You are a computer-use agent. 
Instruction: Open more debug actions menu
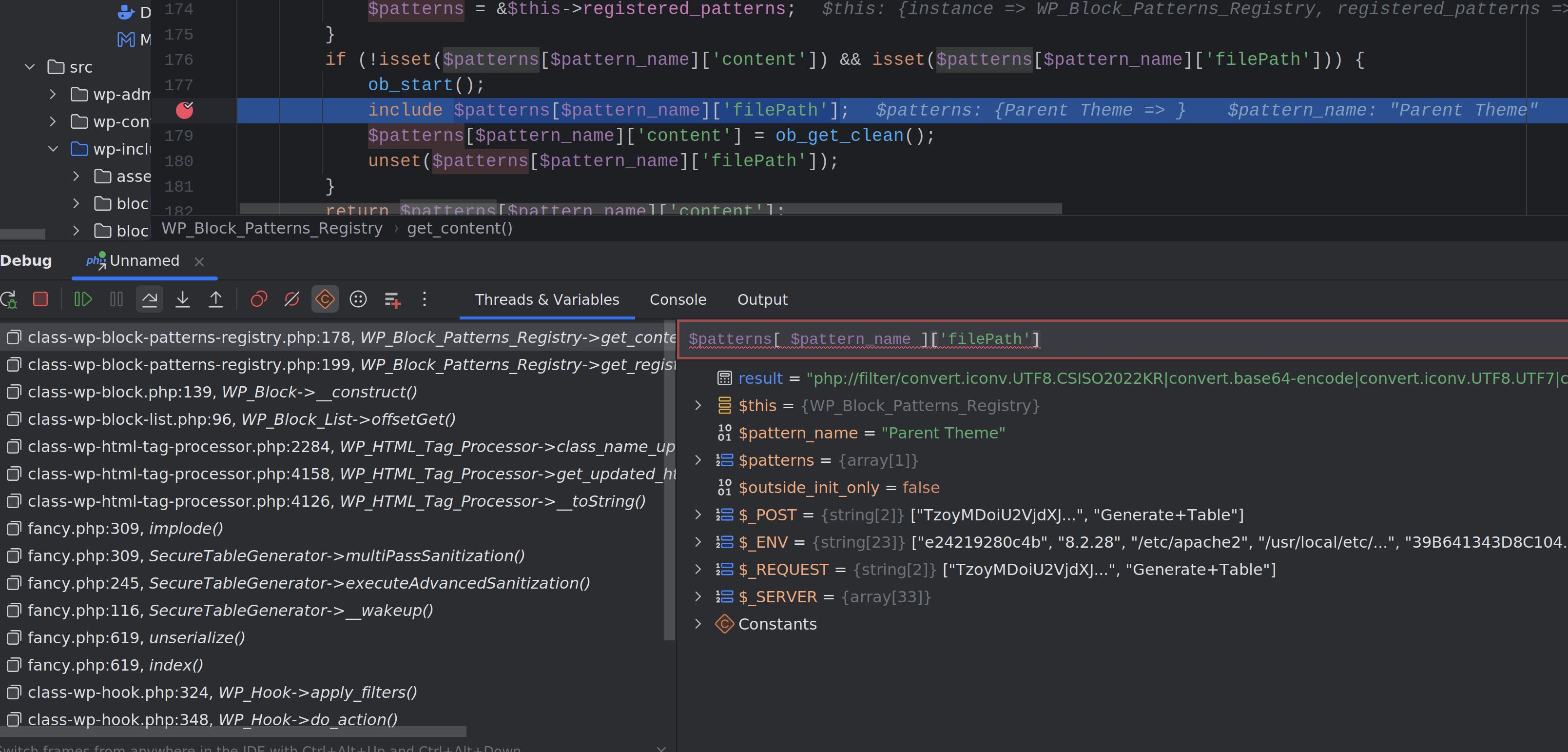[x=425, y=299]
